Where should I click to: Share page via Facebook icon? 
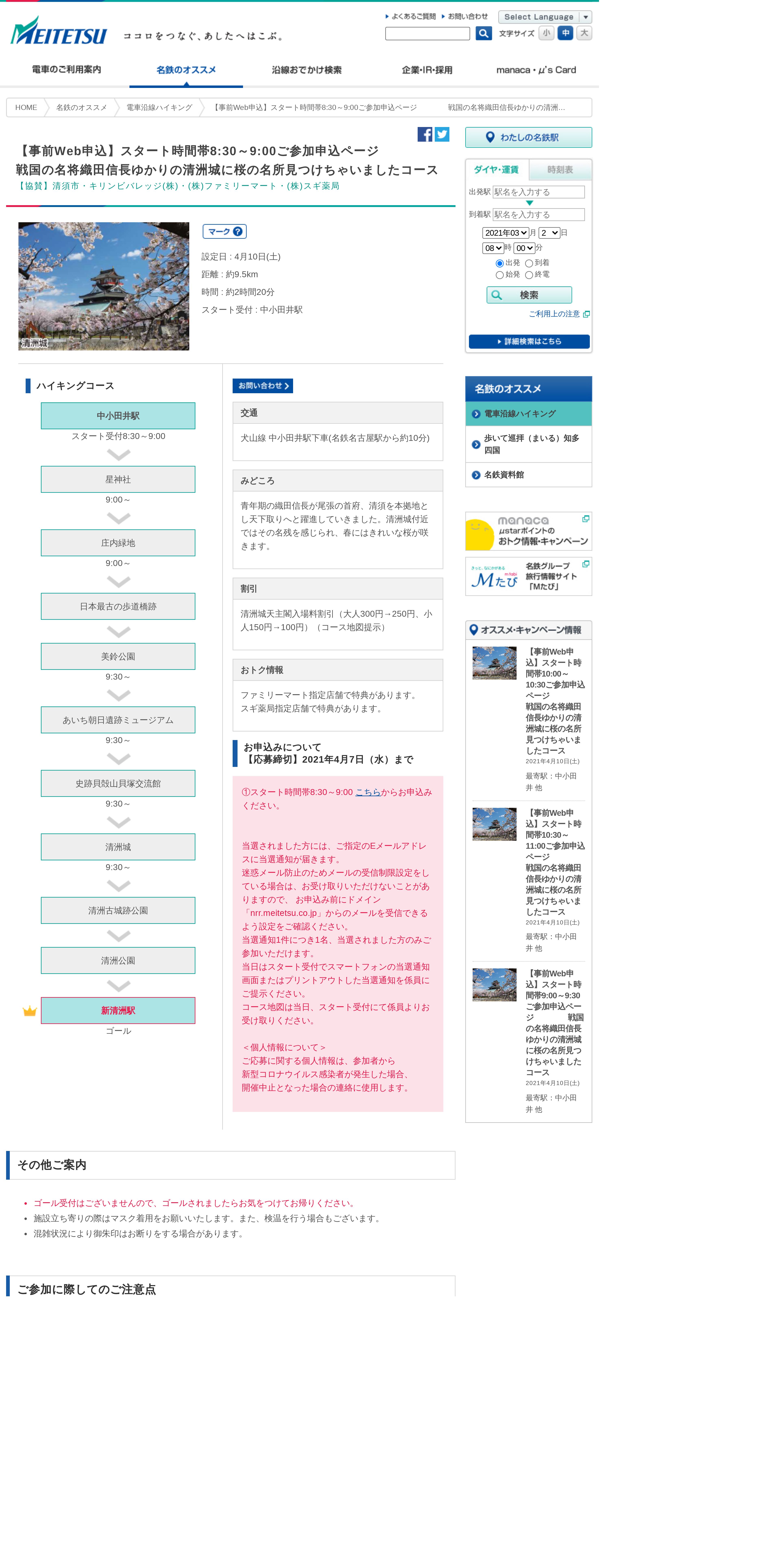coord(424,135)
